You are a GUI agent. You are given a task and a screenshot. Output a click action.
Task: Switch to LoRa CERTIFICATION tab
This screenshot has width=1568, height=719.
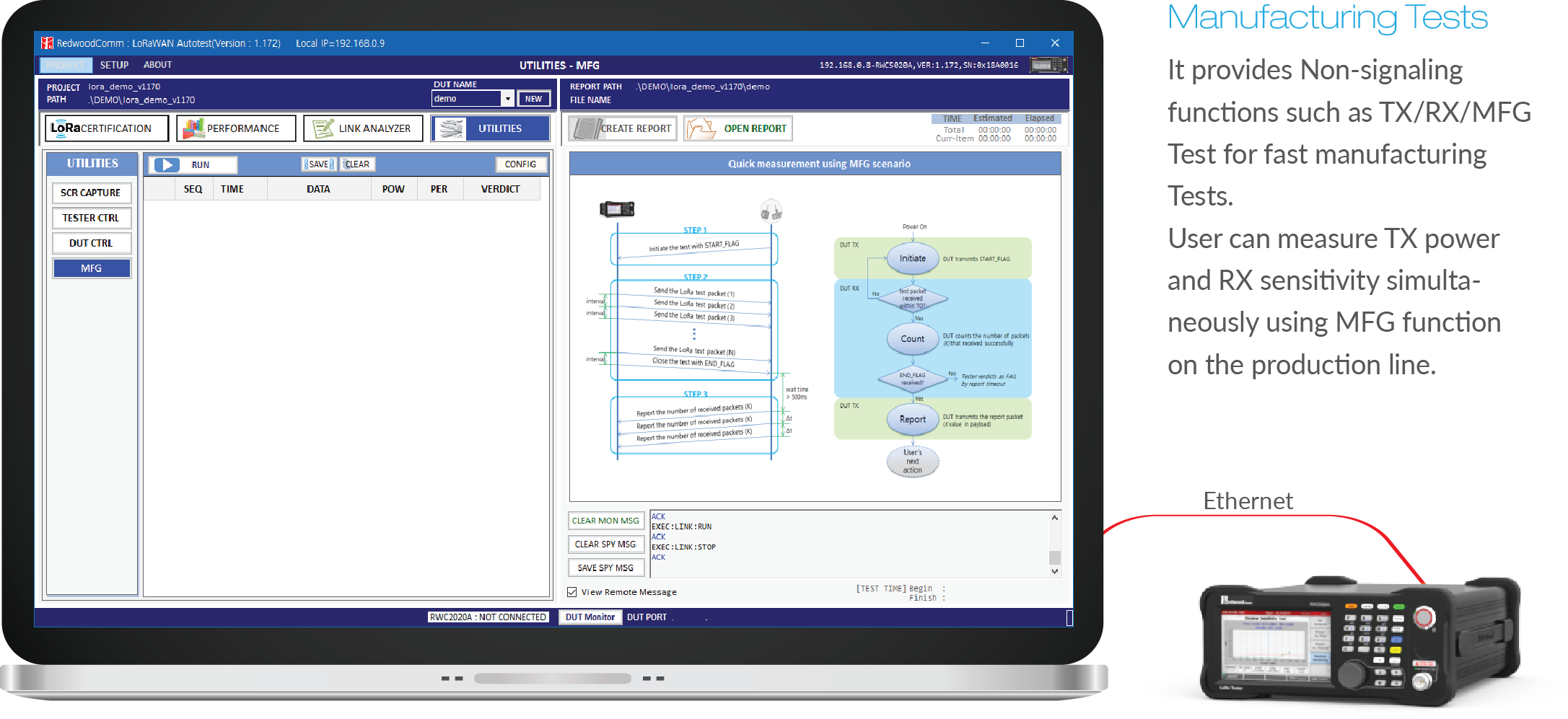[107, 128]
